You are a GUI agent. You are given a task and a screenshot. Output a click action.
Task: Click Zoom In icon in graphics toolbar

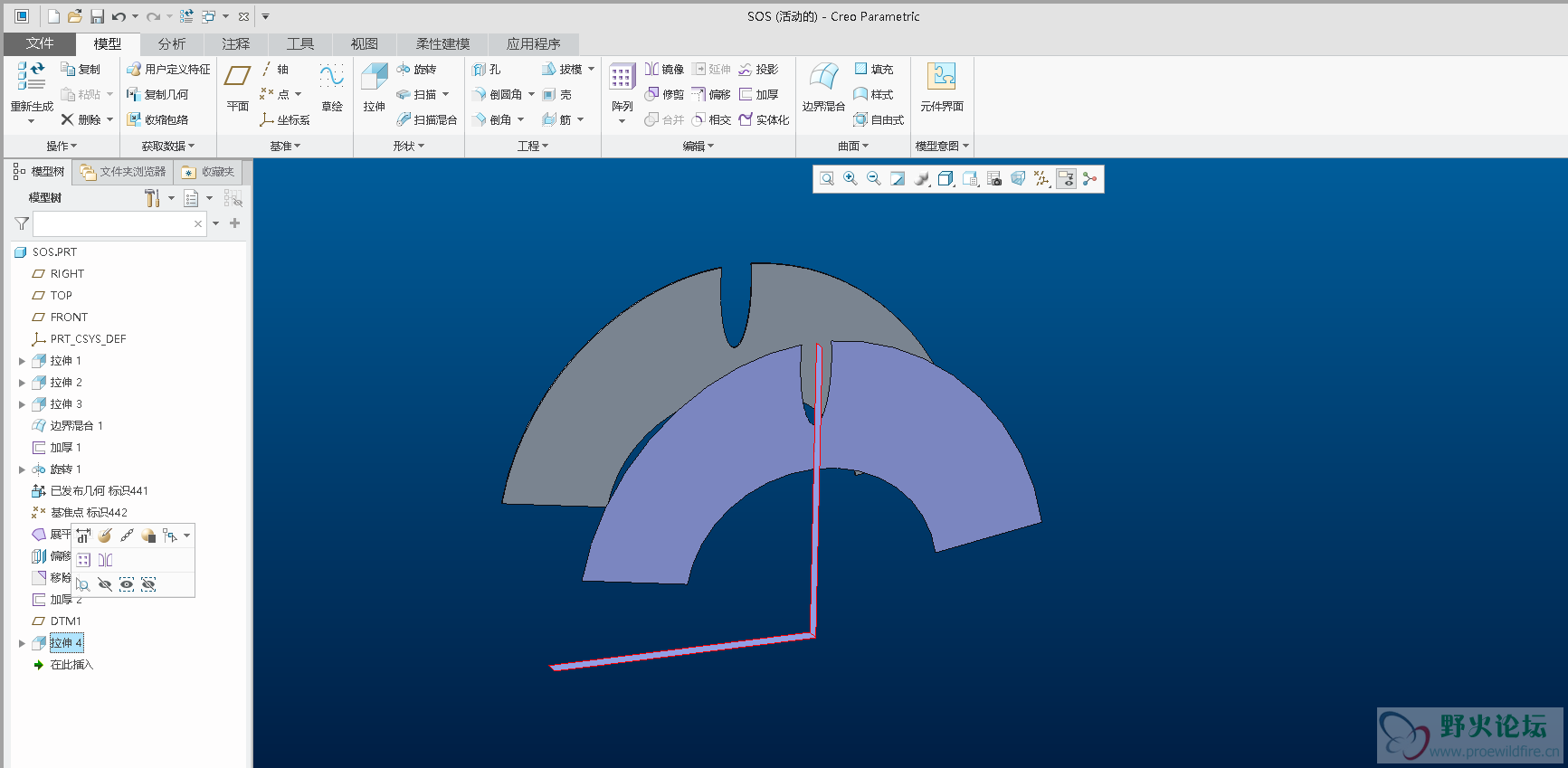(x=851, y=179)
